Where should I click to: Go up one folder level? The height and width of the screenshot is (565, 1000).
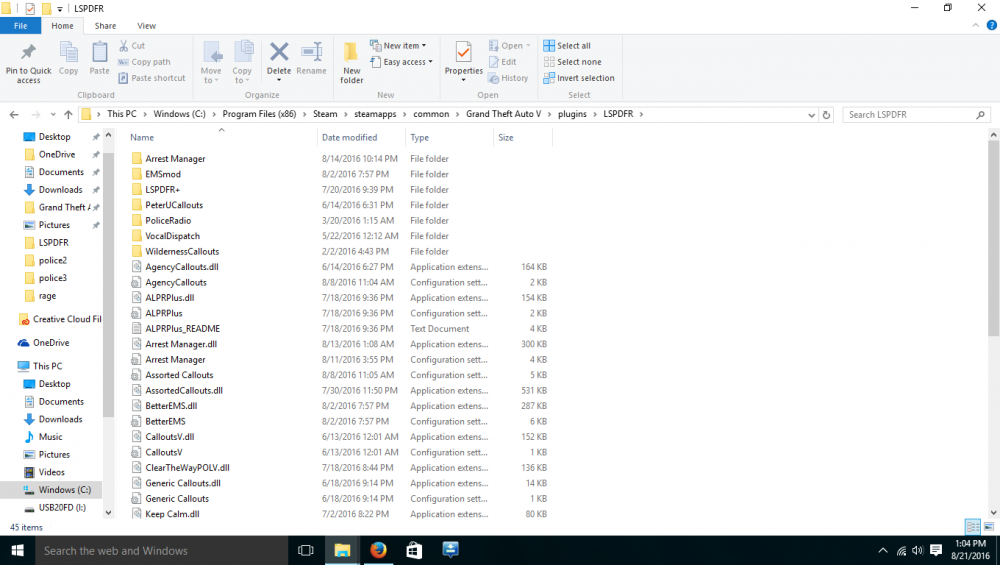click(68, 115)
